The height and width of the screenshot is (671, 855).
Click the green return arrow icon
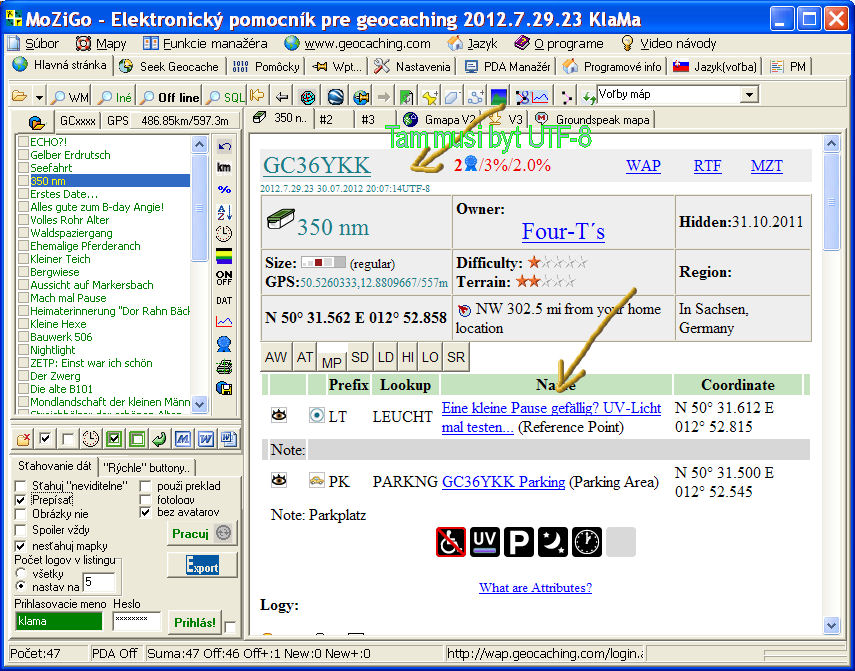[160, 438]
